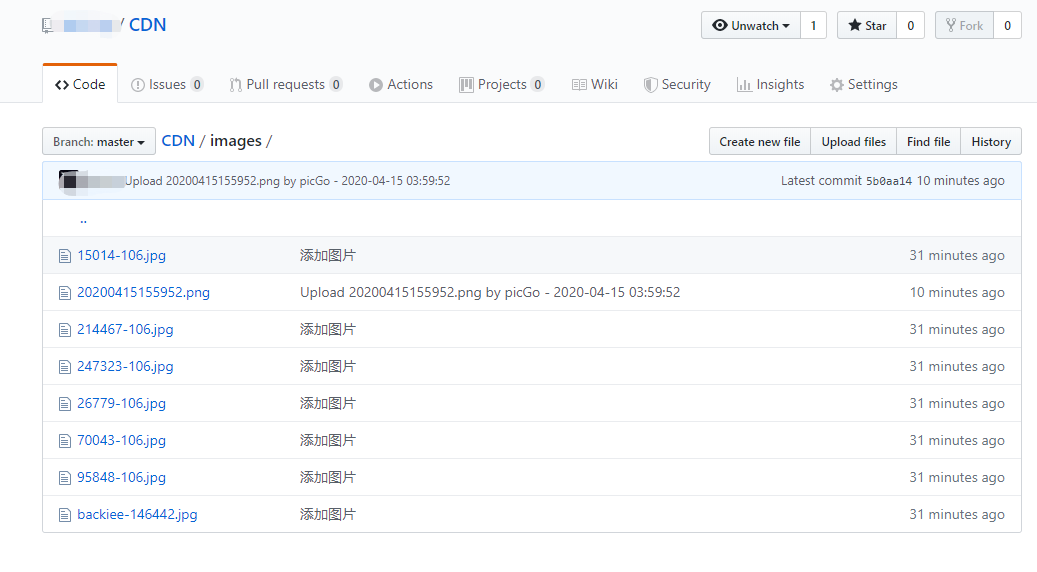Click file icon beside 26779-106.jpg
This screenshot has height=572, width=1037.
tap(64, 404)
